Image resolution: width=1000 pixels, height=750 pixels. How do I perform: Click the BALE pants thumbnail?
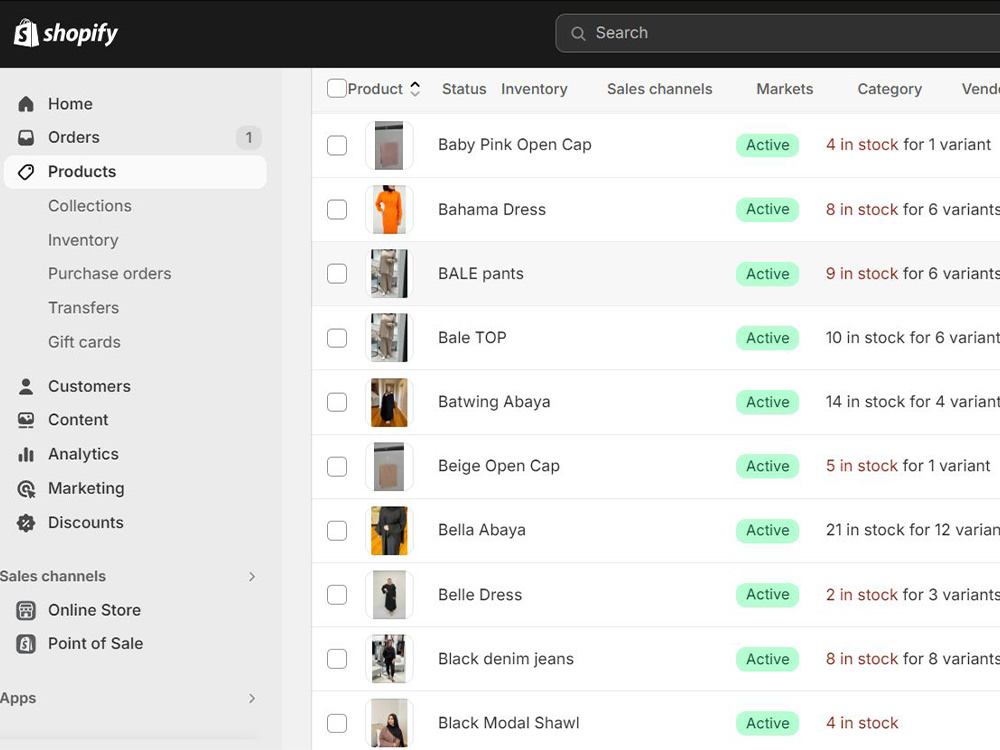pos(389,274)
